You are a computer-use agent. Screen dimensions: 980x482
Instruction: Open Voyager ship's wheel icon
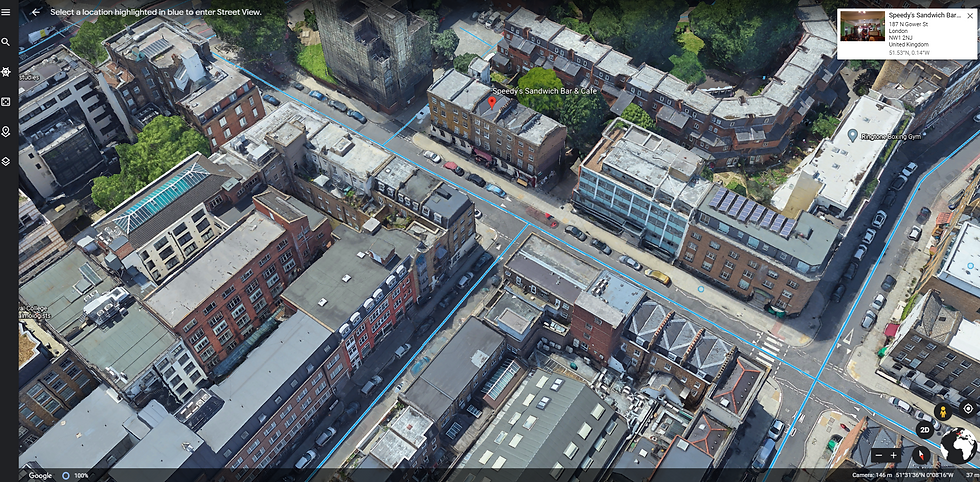[x=6, y=72]
